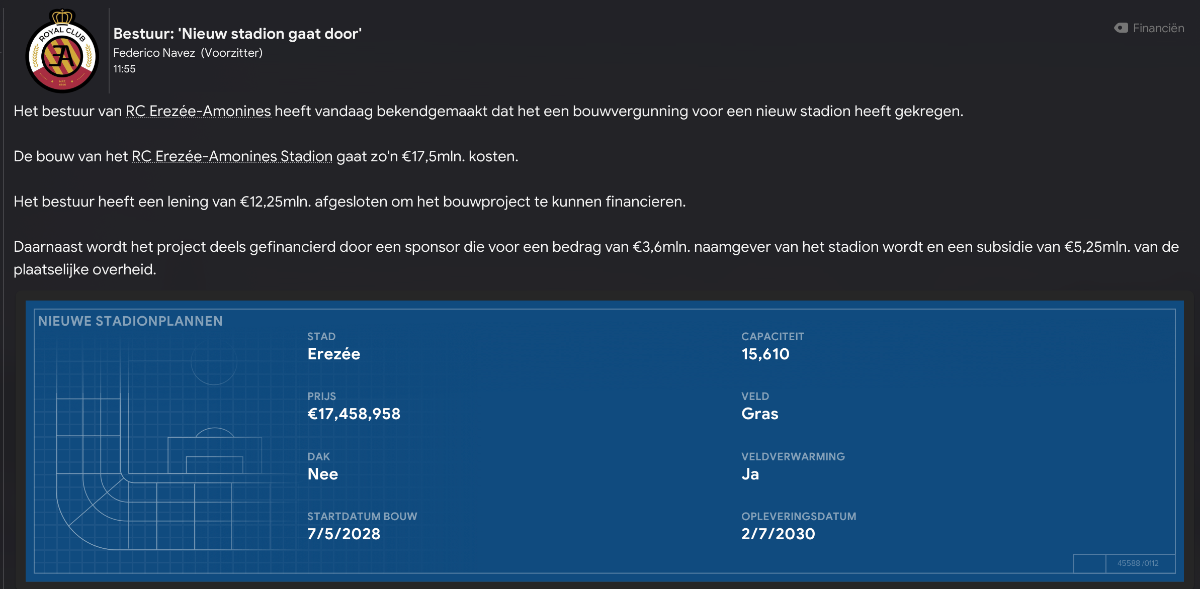Screen dimensions: 1200x589
Task: Click the (Voorzitter) role text
Action: (232, 53)
